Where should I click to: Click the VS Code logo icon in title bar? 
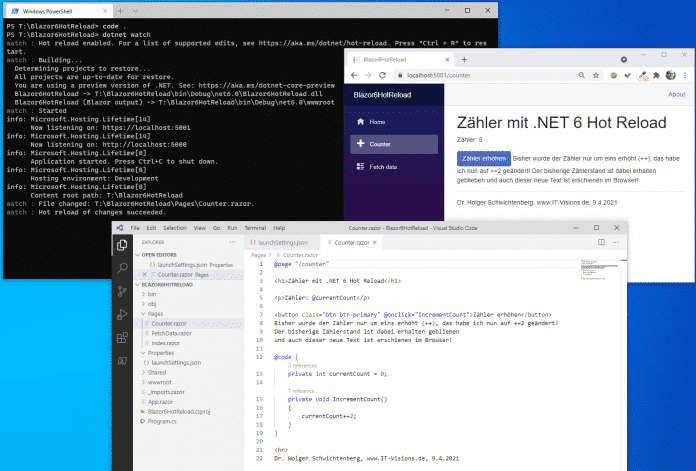click(120, 228)
